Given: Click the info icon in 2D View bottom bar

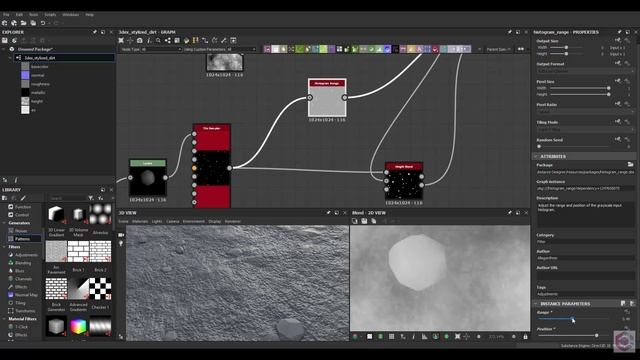Looking at the screenshot, I should point(413,336).
